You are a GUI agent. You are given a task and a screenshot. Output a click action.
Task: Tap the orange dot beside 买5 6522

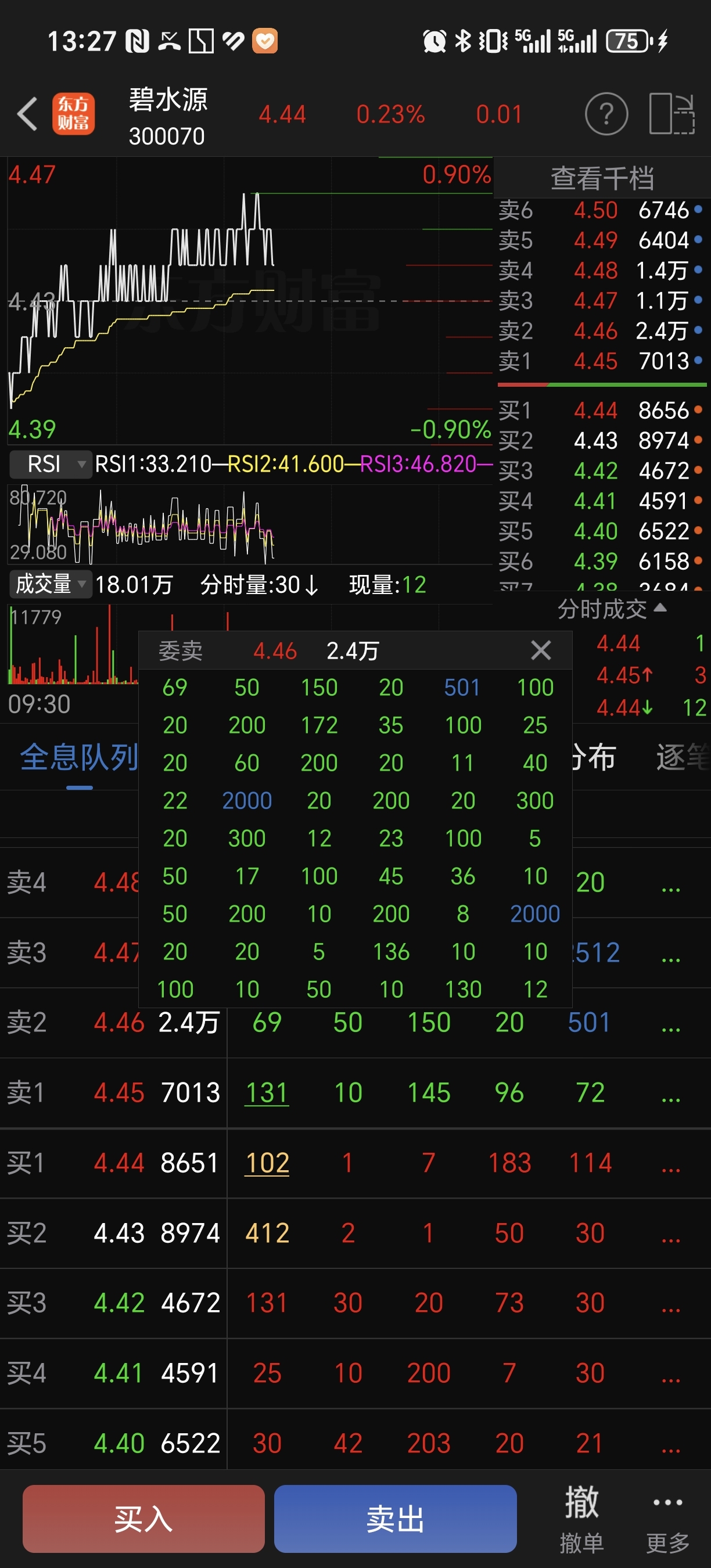tap(698, 531)
